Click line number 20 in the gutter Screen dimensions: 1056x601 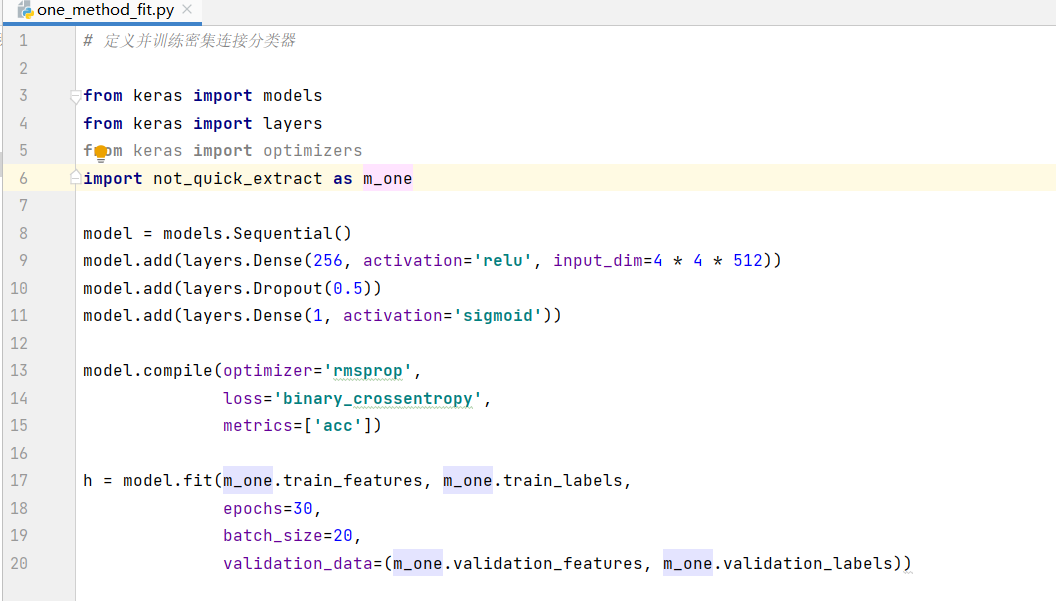19,563
